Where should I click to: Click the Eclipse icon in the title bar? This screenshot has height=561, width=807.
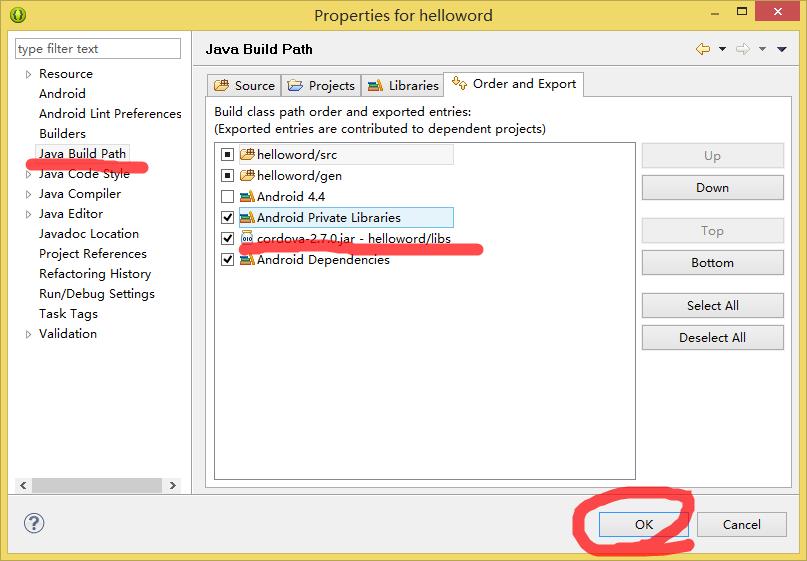point(17,14)
